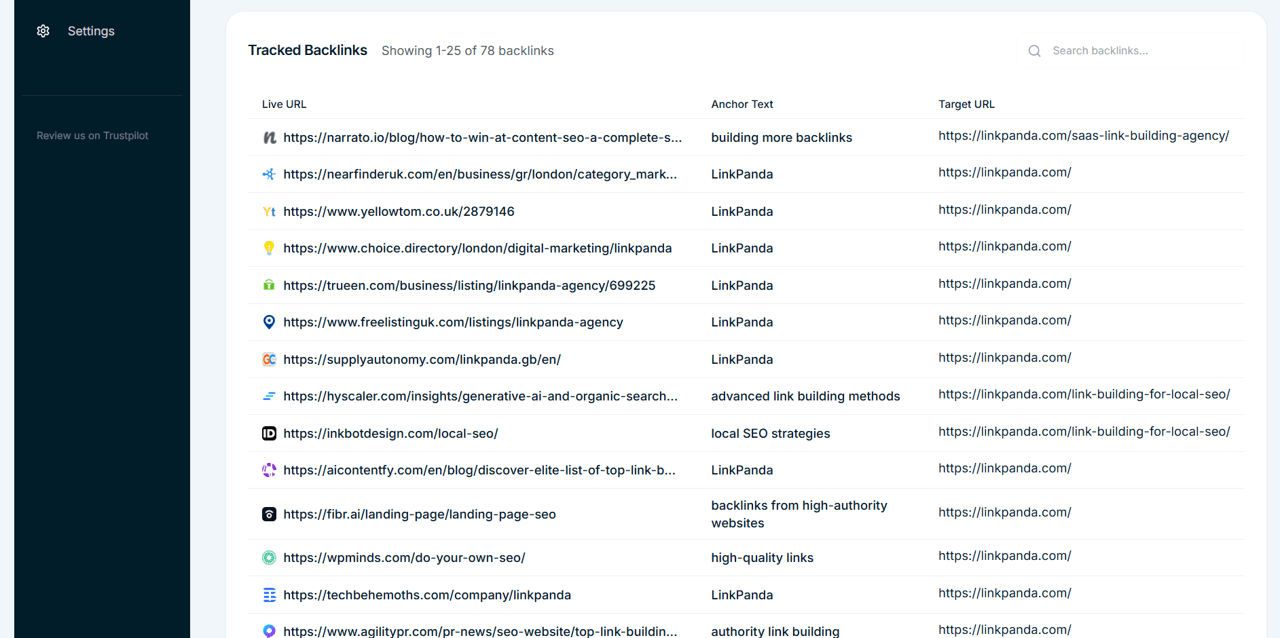
Task: Open the Review us on Trustpilot link
Action: [x=92, y=135]
